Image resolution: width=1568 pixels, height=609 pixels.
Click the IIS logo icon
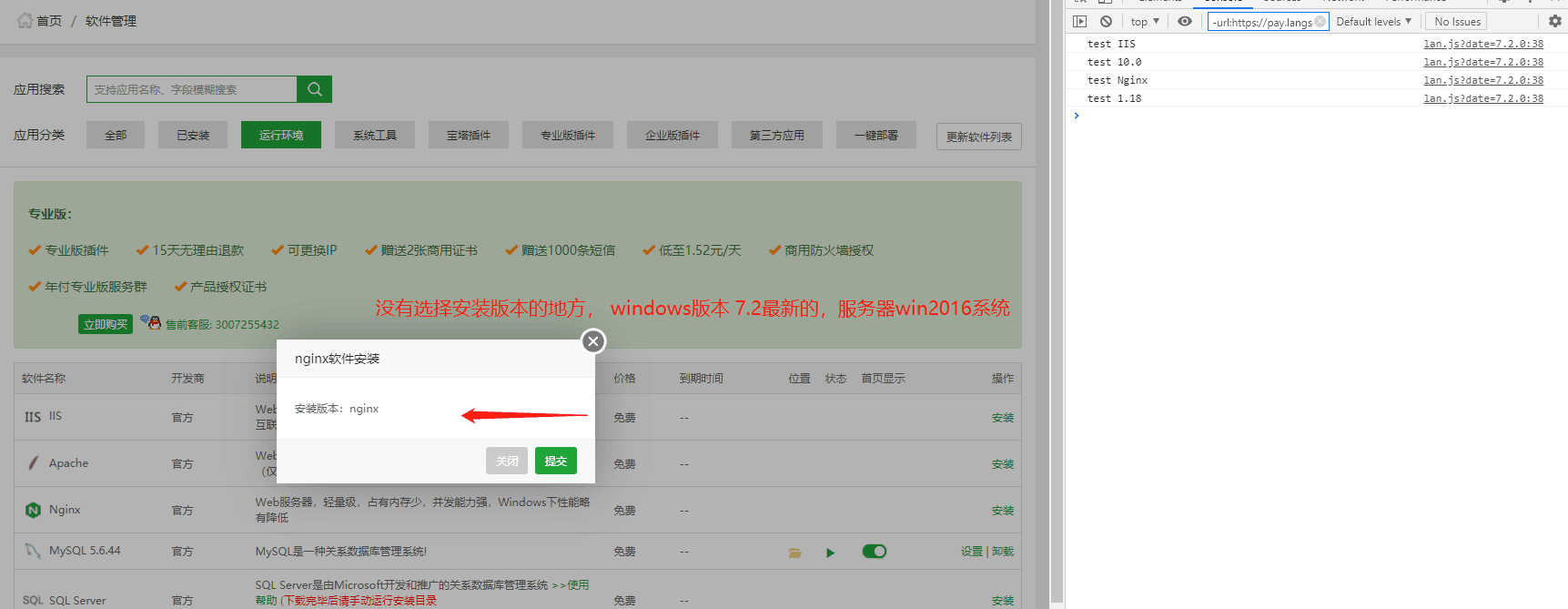(x=33, y=417)
